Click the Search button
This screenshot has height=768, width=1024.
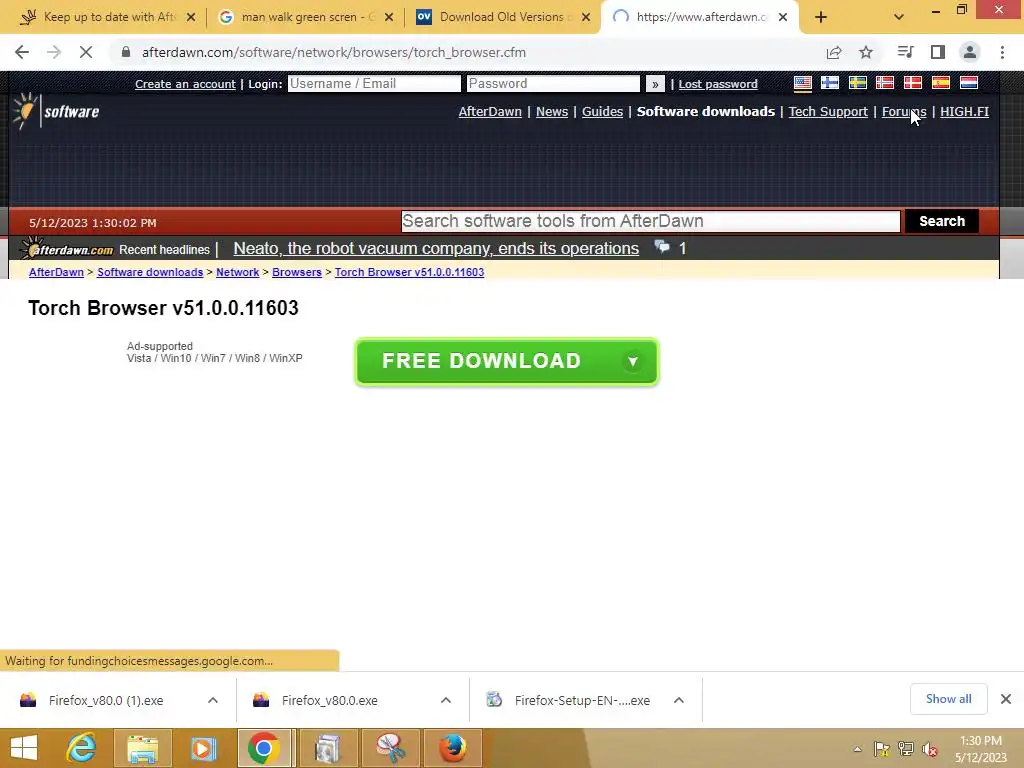(x=942, y=221)
